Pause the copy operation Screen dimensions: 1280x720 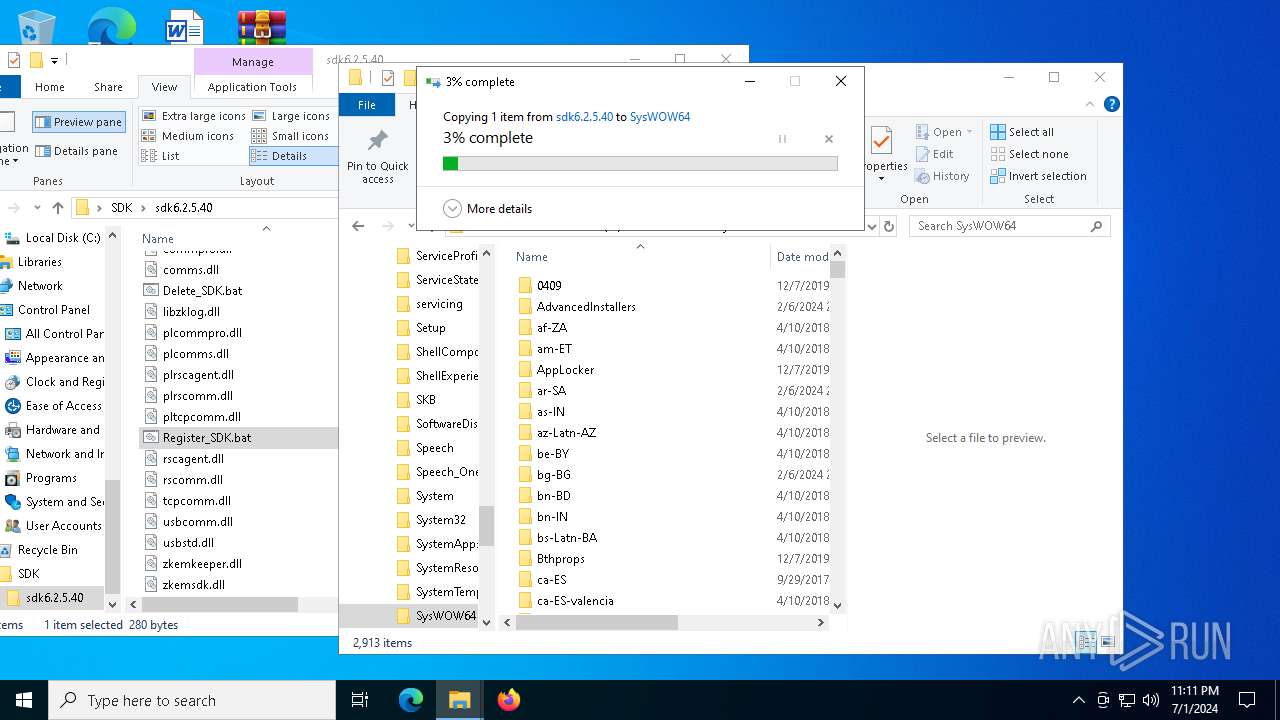tap(782, 139)
